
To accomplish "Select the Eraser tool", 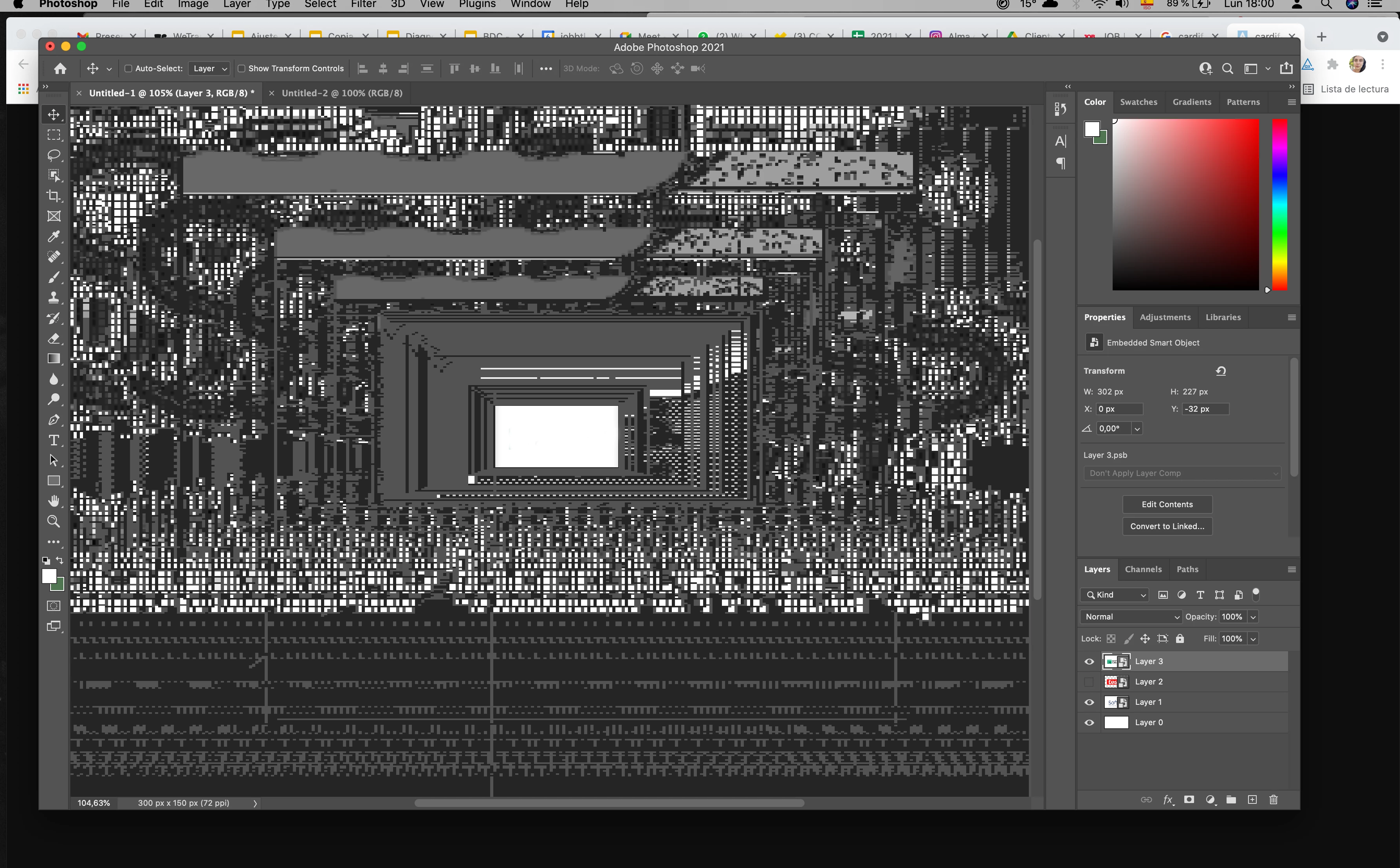I will (53, 339).
